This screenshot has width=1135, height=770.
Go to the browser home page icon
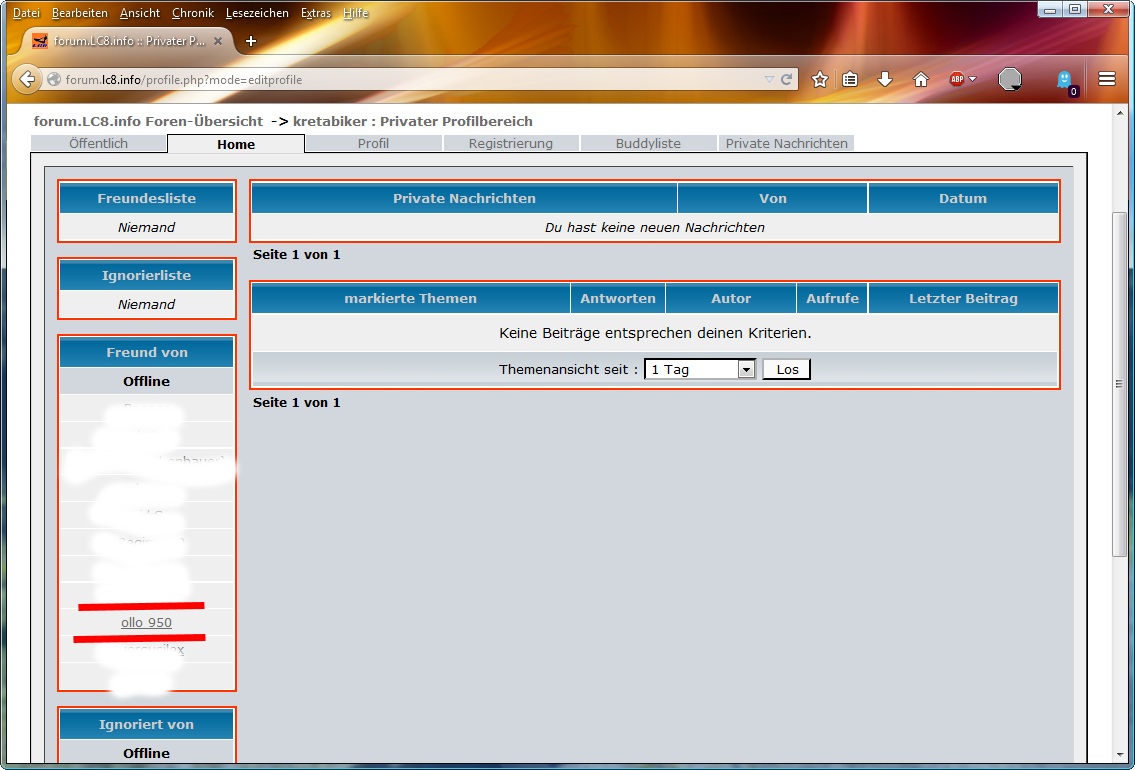point(921,79)
